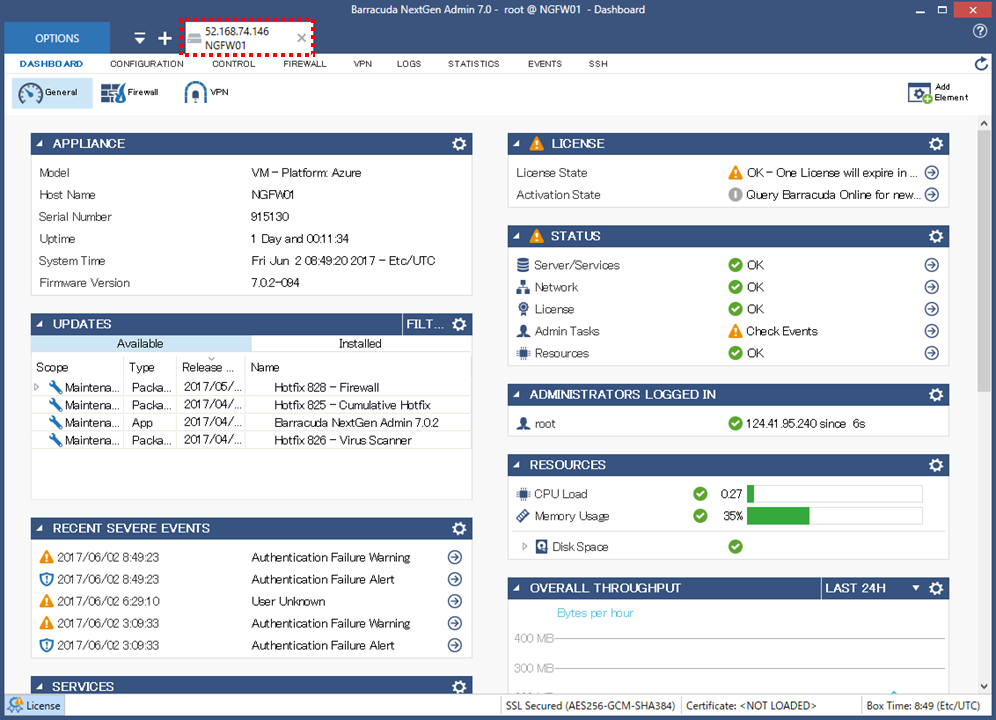This screenshot has width=996, height=720.
Task: Select Hotfix 825 – Cumulative Hotfix row
Action: [x=252, y=405]
